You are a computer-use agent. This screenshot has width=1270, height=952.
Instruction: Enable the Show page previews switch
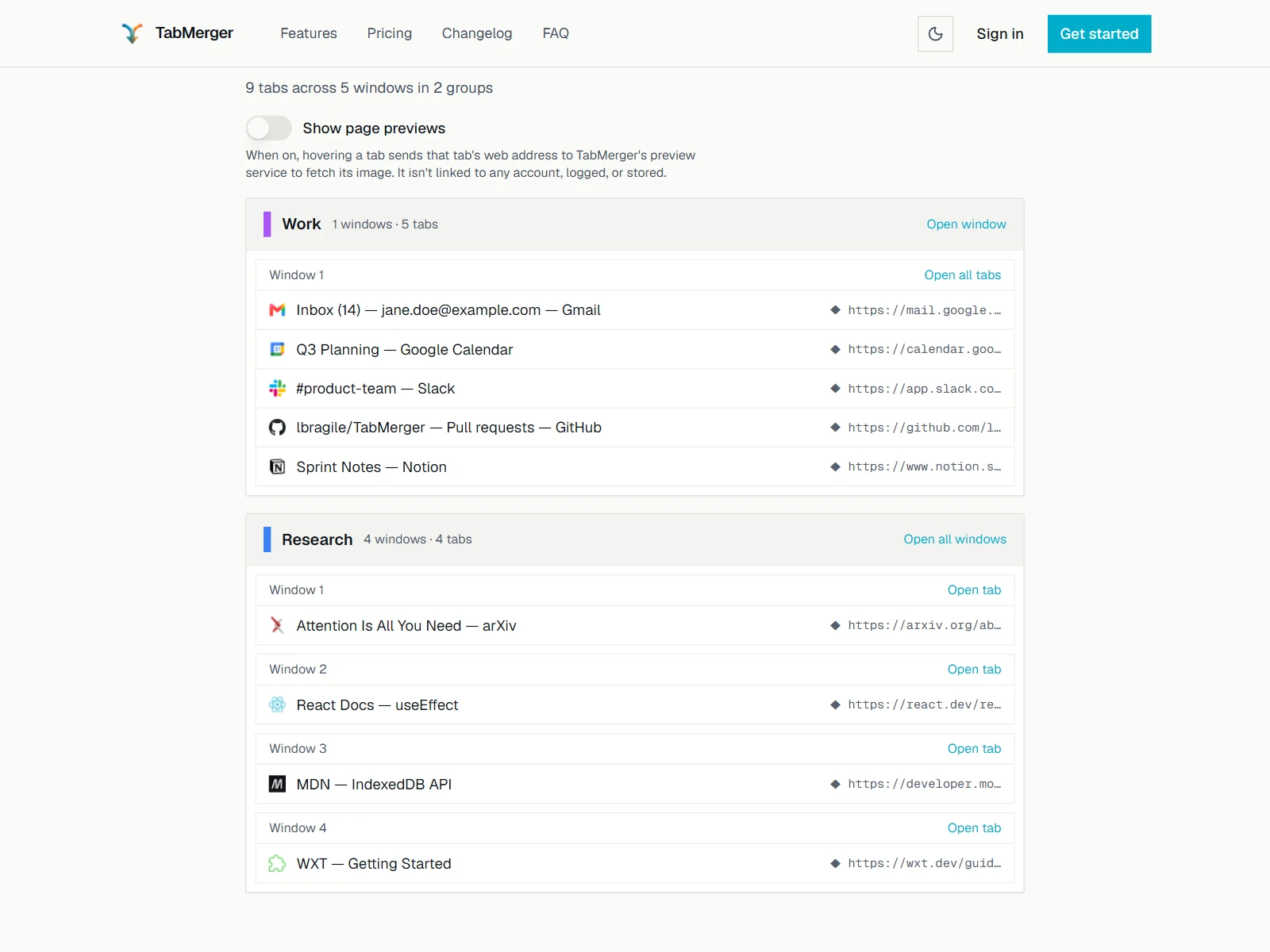click(x=268, y=128)
